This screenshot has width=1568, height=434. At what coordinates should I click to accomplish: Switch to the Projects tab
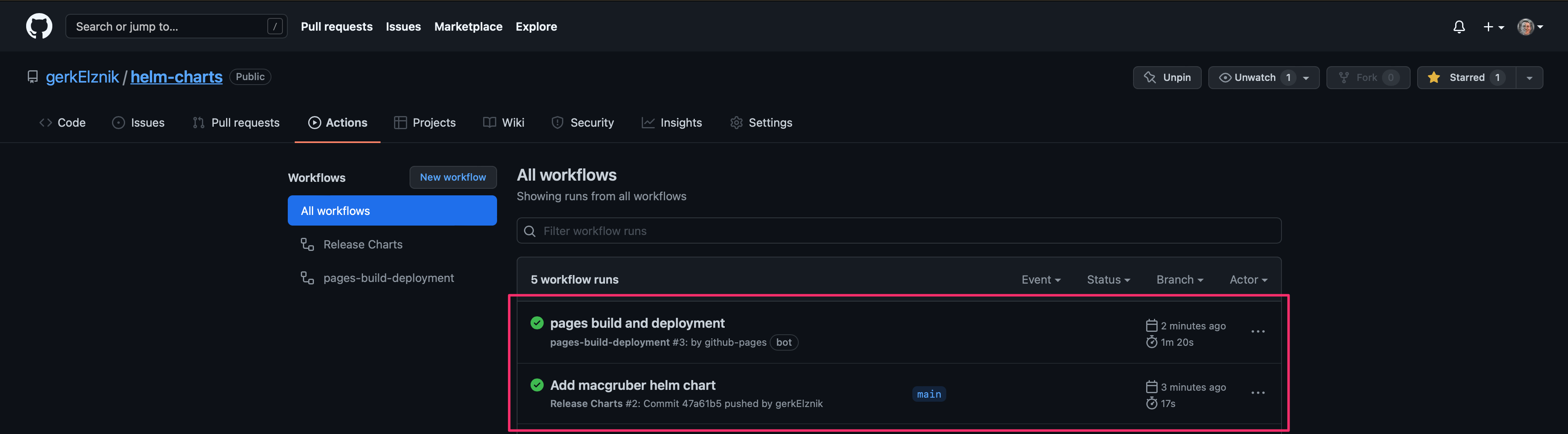coord(425,122)
